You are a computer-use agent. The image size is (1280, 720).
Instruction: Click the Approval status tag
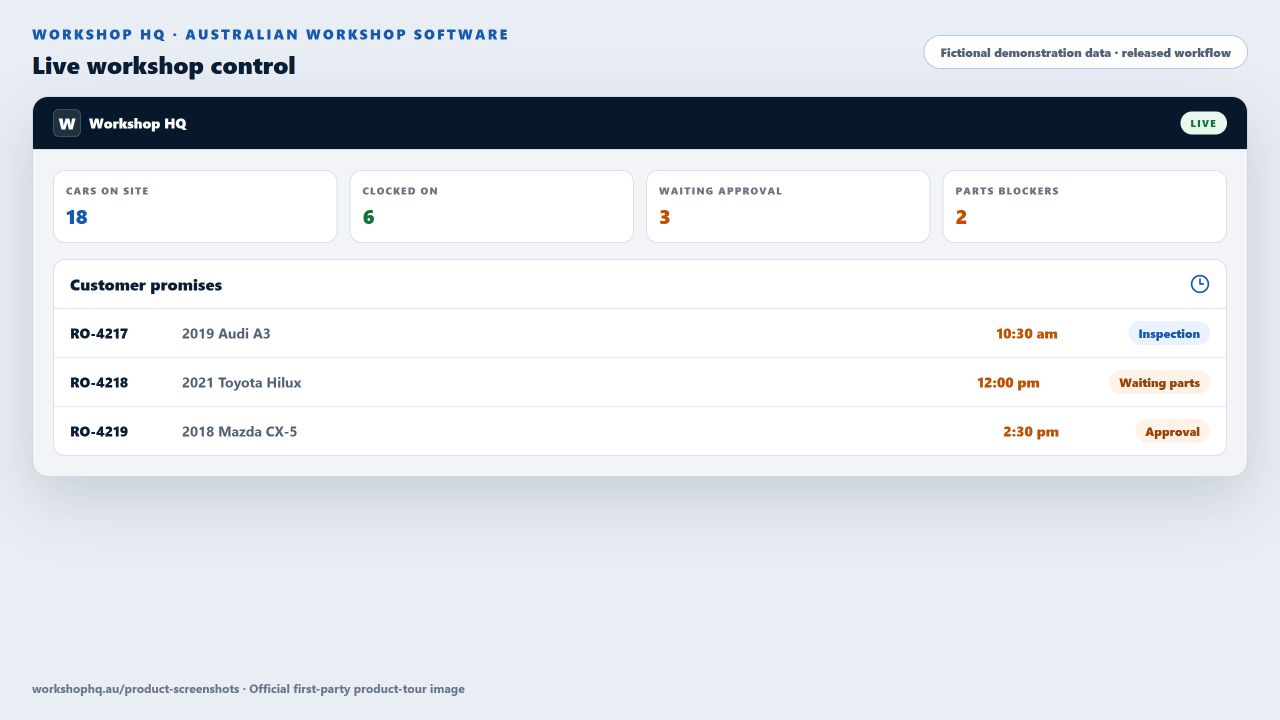pos(1172,432)
